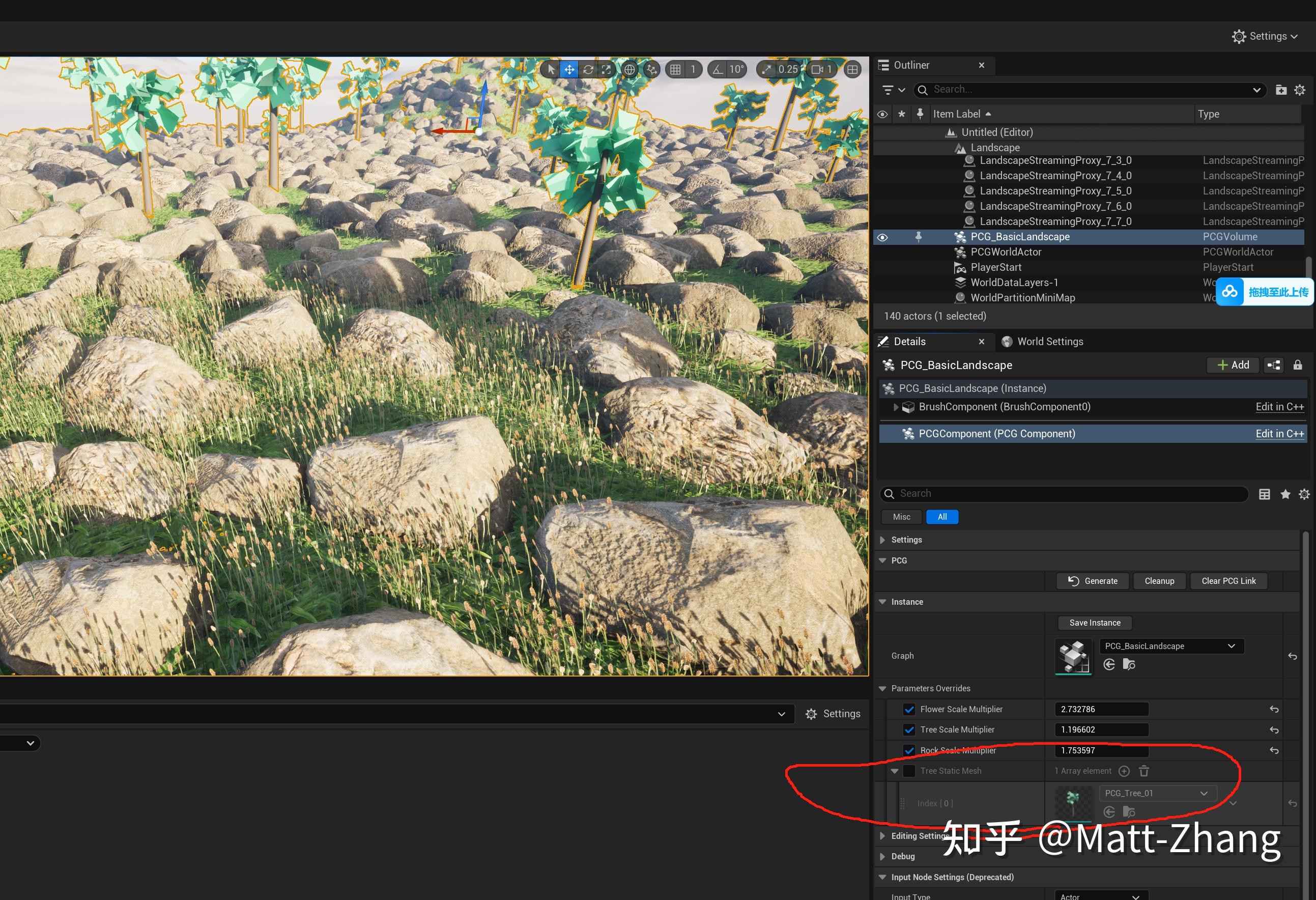Create new folder in Outliner

click(x=1280, y=90)
